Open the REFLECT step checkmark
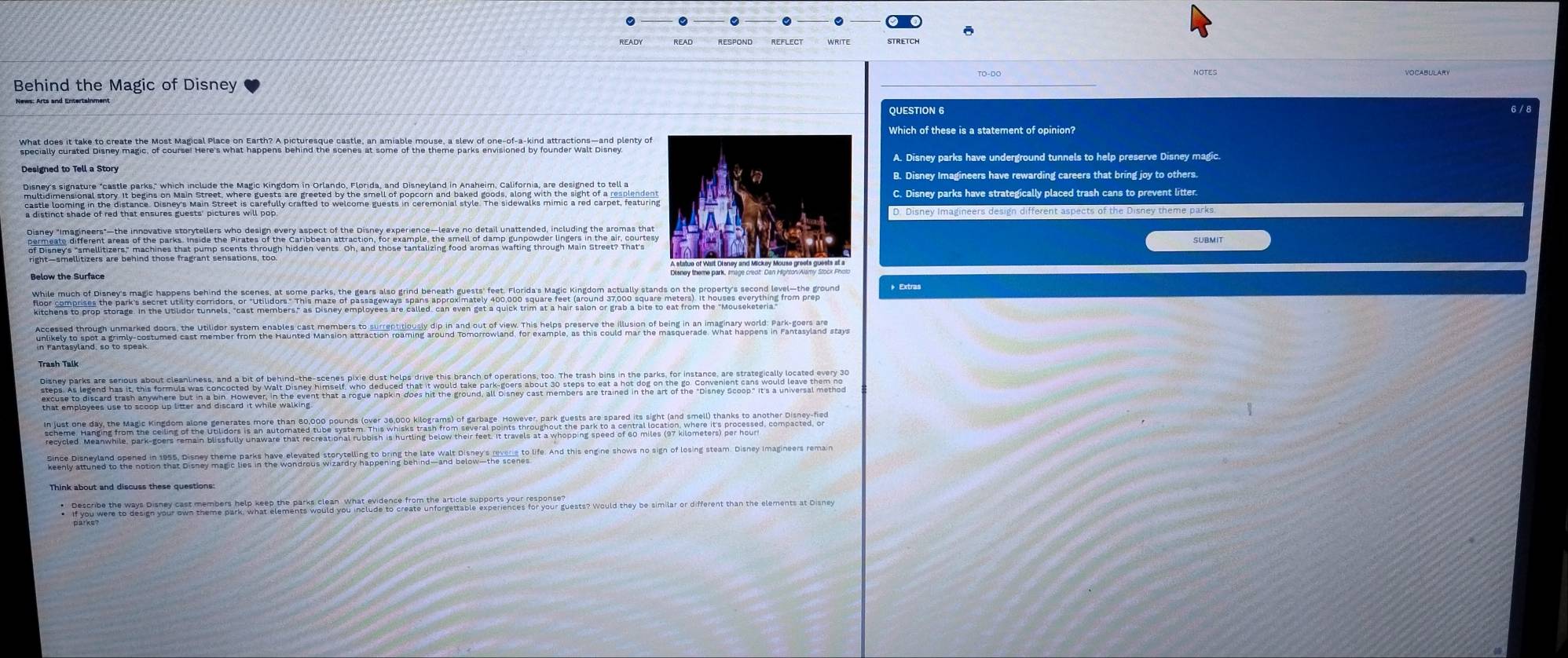This screenshot has width=1568, height=658. coord(786,21)
